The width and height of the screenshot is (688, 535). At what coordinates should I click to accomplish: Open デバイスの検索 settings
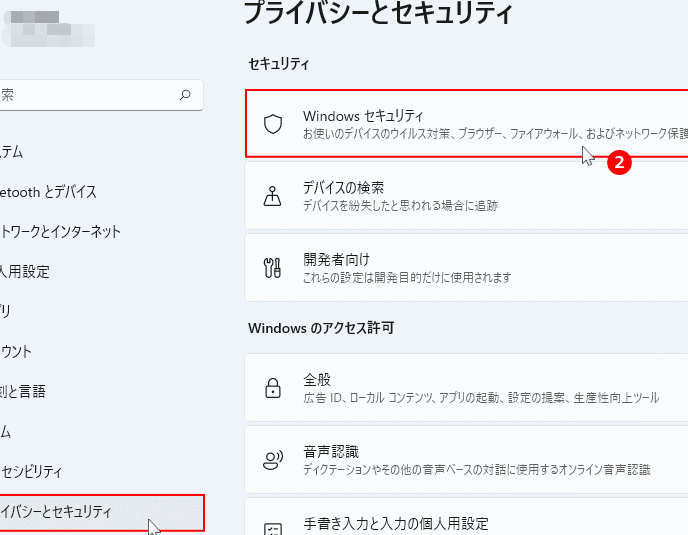[x=466, y=196]
